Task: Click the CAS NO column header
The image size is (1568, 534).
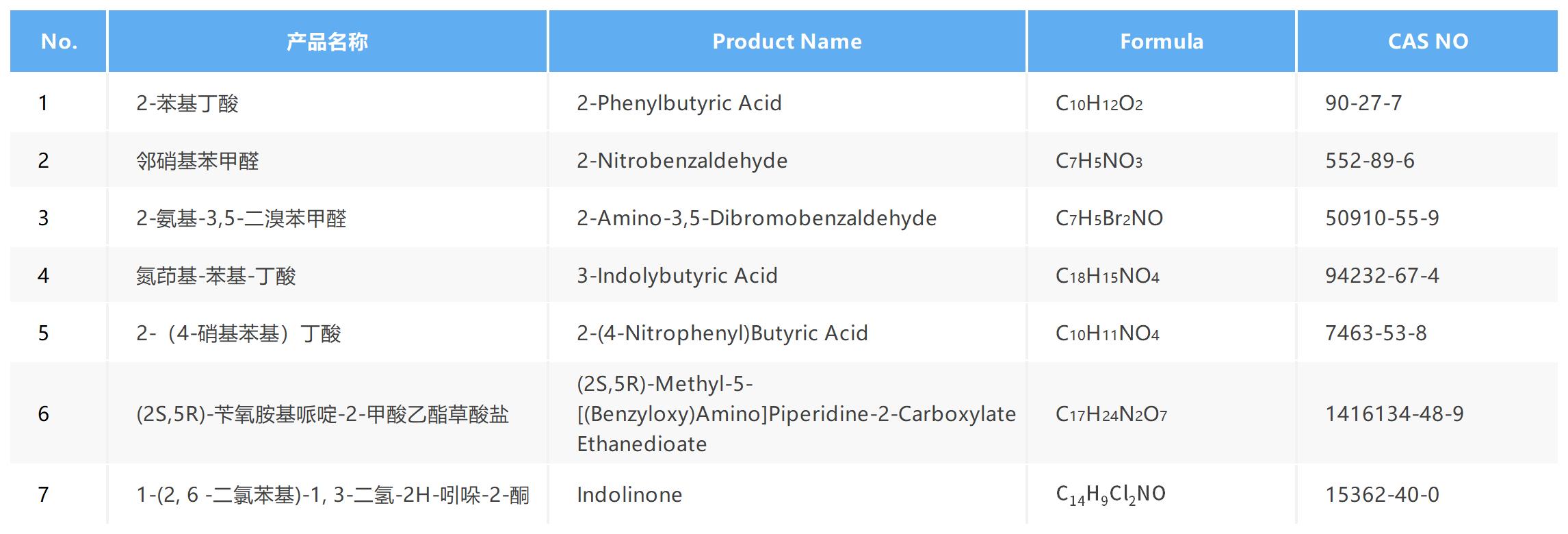Action: pyautogui.click(x=1428, y=42)
